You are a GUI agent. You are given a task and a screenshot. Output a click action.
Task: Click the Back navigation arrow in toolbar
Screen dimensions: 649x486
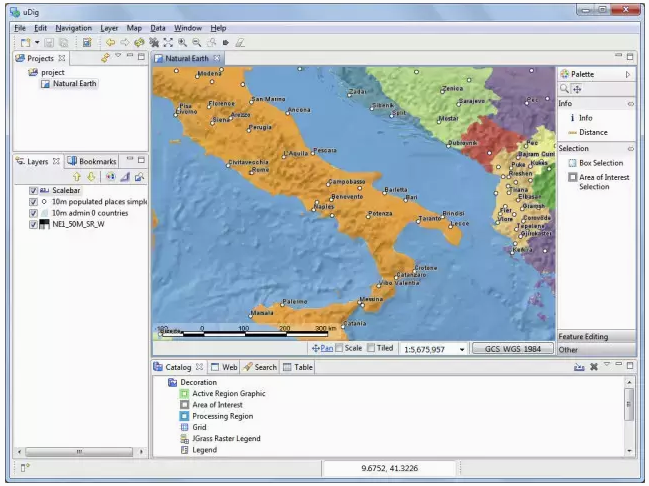(110, 43)
